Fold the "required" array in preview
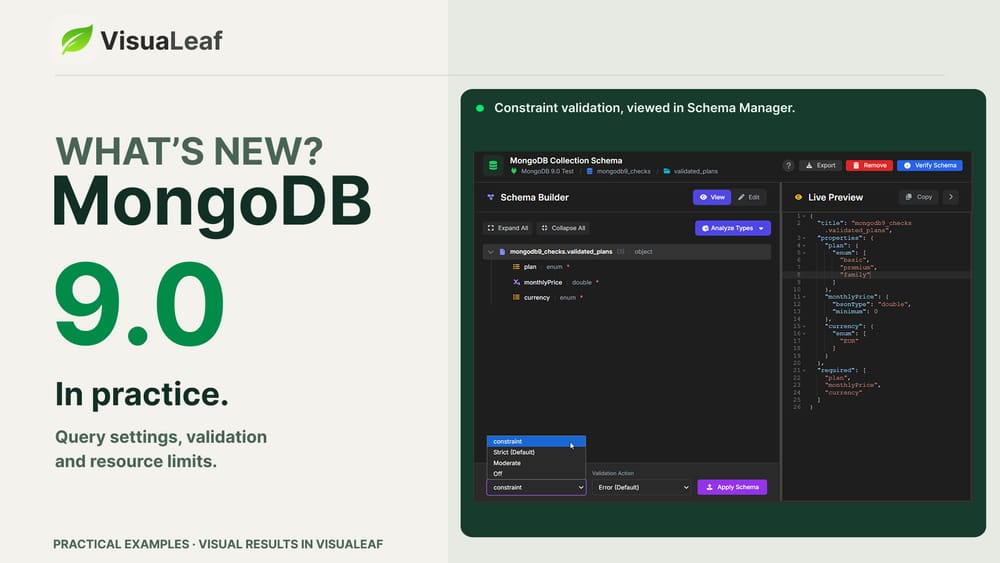The image size is (1000, 563). point(804,370)
